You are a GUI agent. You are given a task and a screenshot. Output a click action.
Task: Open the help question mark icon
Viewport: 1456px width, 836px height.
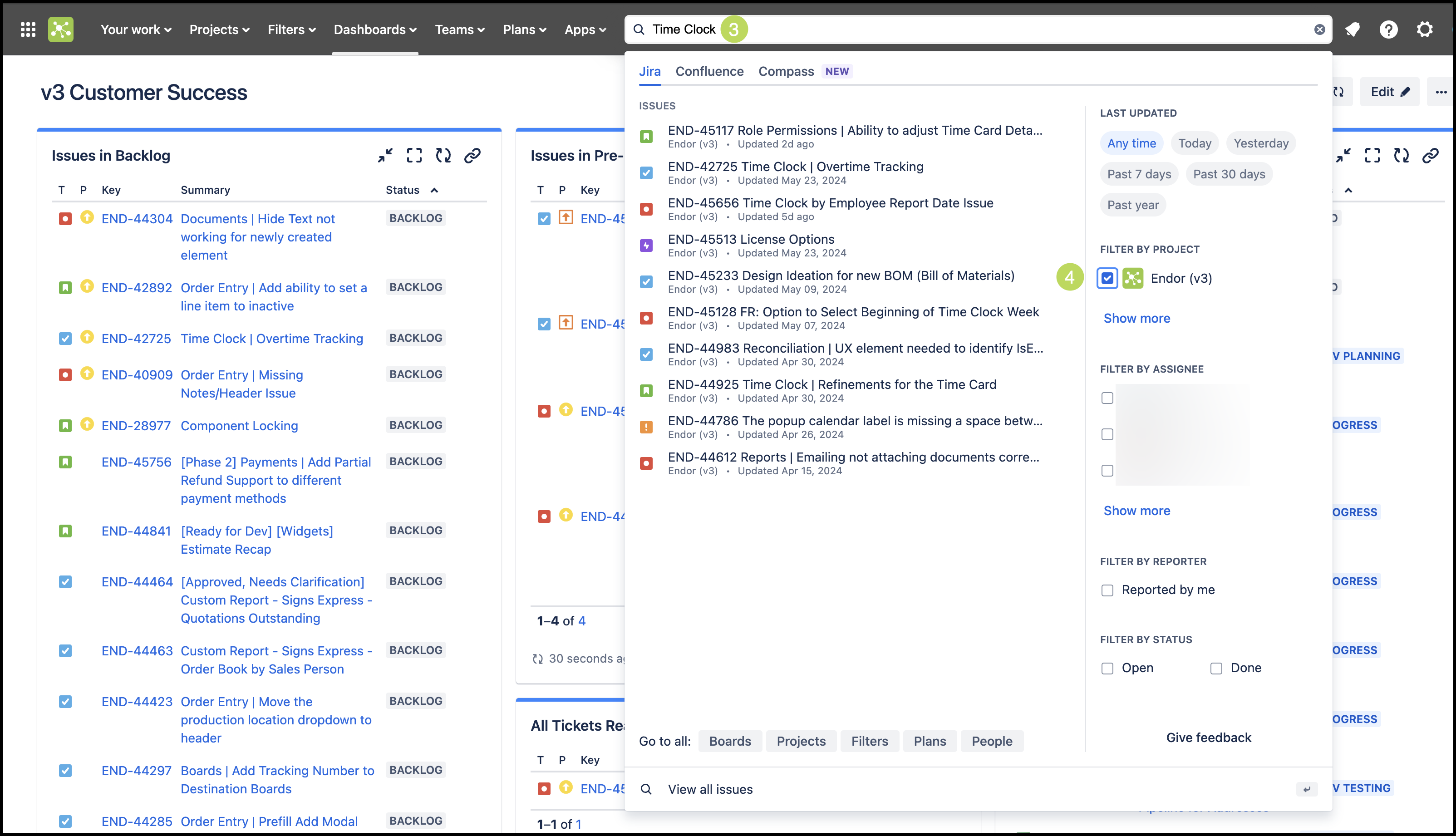coord(1388,30)
